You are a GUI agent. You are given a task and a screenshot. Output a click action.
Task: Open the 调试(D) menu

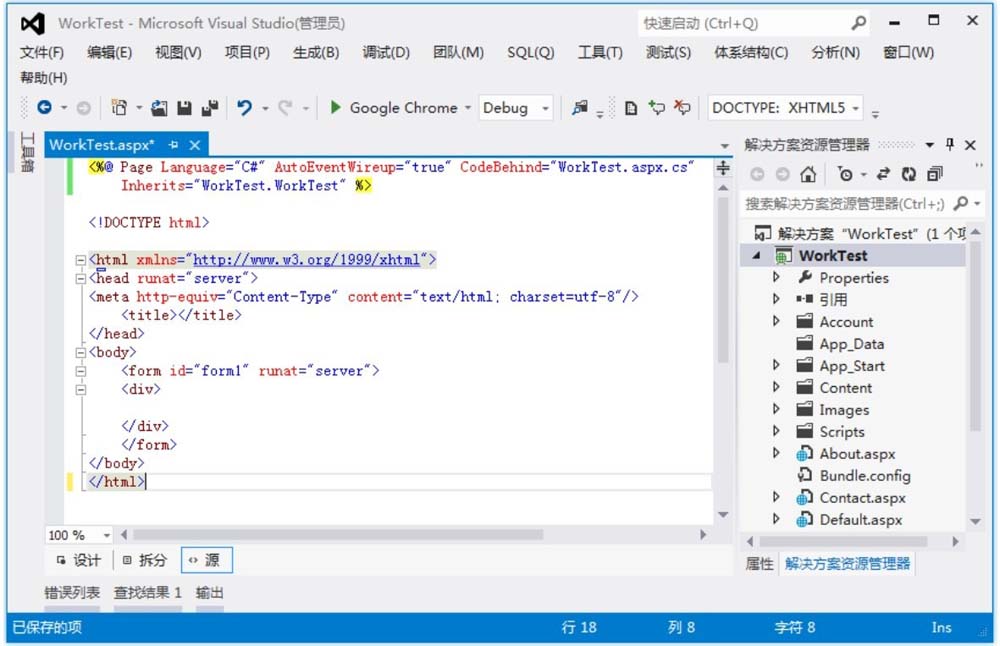[x=386, y=52]
